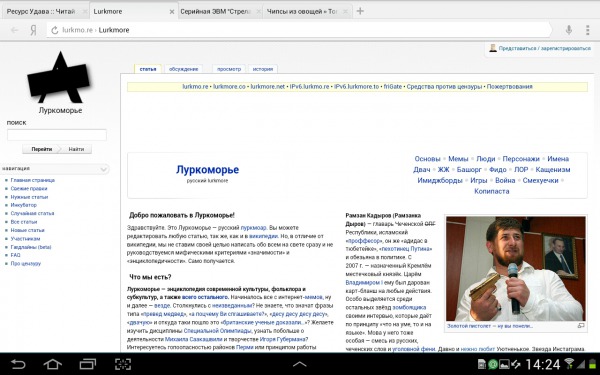Reload the page with the refresh icon
600x375 pixels.
(55, 30)
